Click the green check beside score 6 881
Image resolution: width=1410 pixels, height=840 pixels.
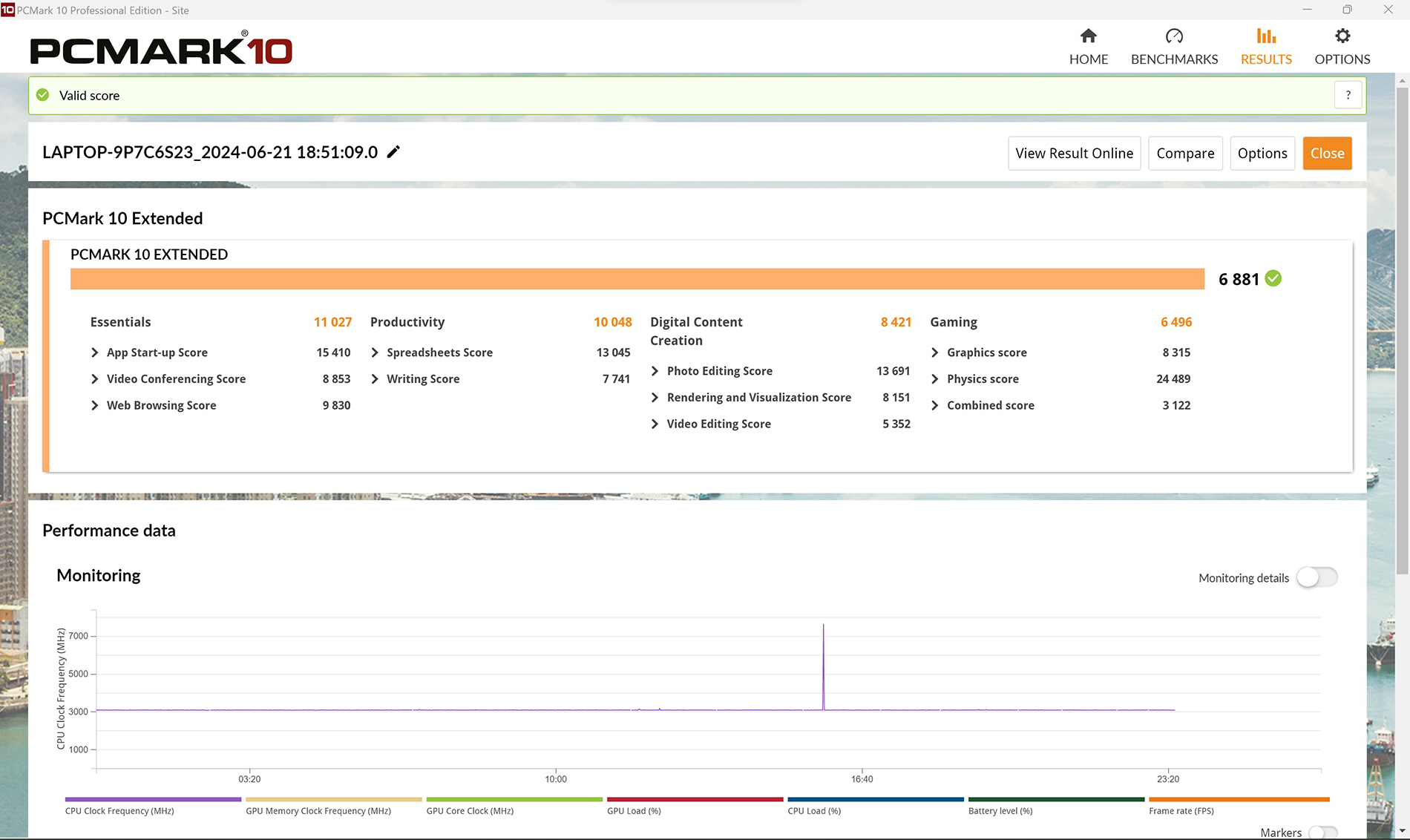click(1273, 279)
